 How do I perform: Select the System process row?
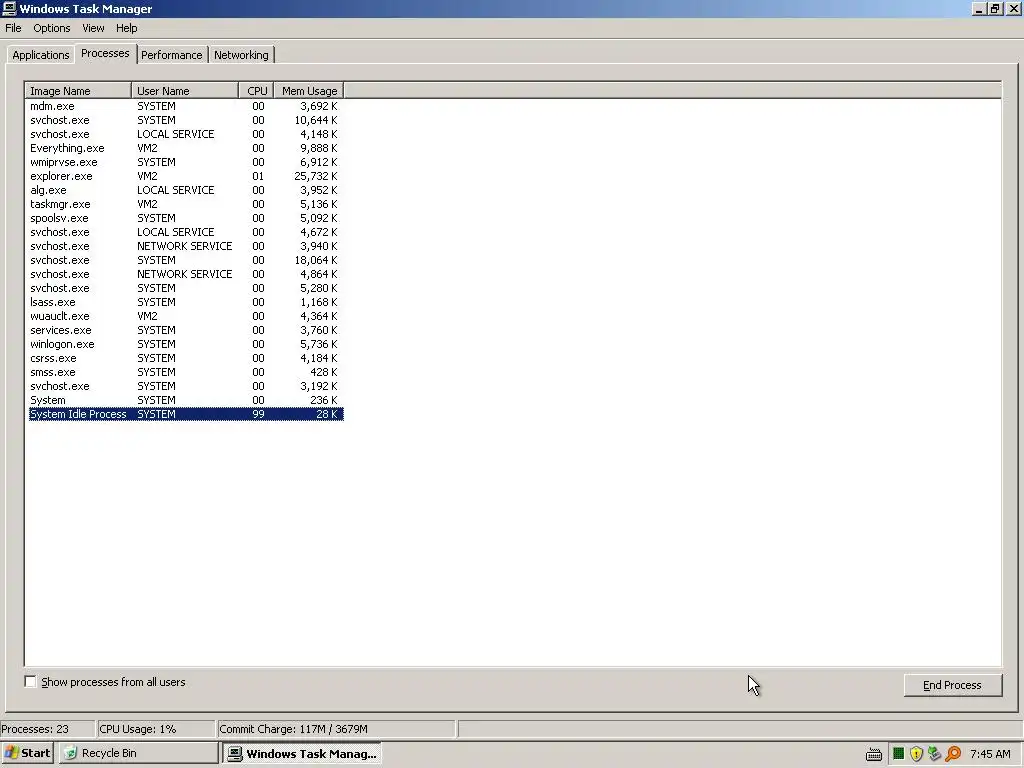[x=186, y=400]
